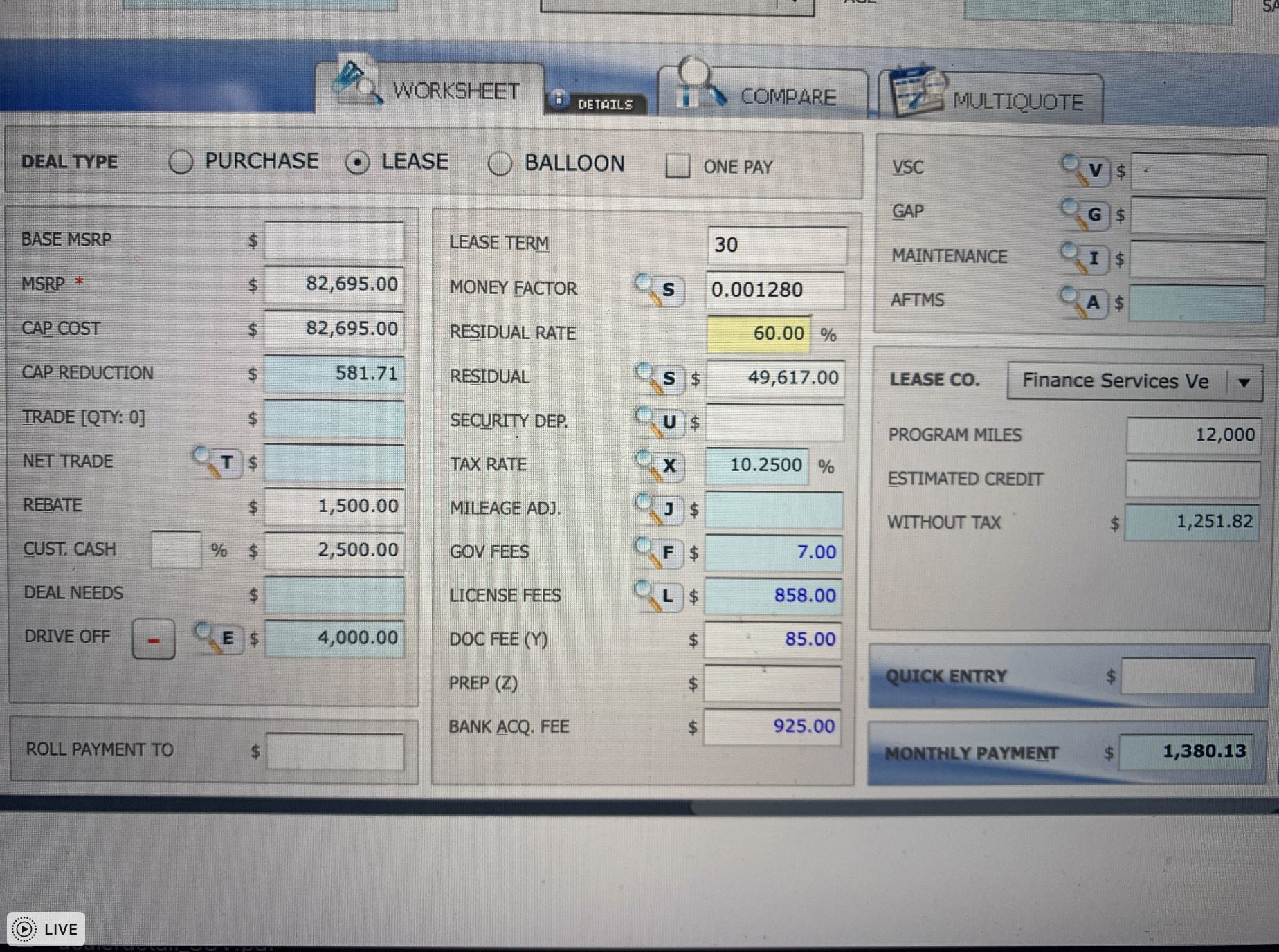
Task: Select the Balloon deal type
Action: click(x=500, y=165)
